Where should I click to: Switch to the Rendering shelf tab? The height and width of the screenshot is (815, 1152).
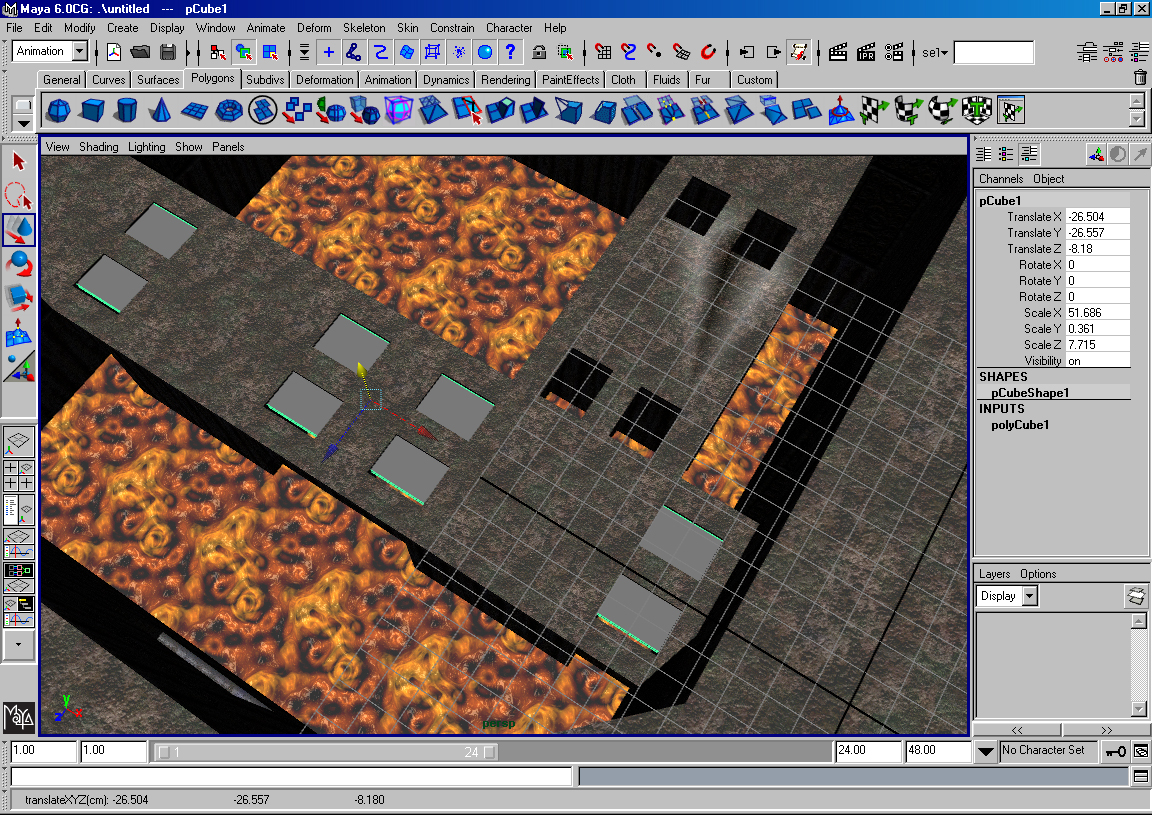click(505, 80)
